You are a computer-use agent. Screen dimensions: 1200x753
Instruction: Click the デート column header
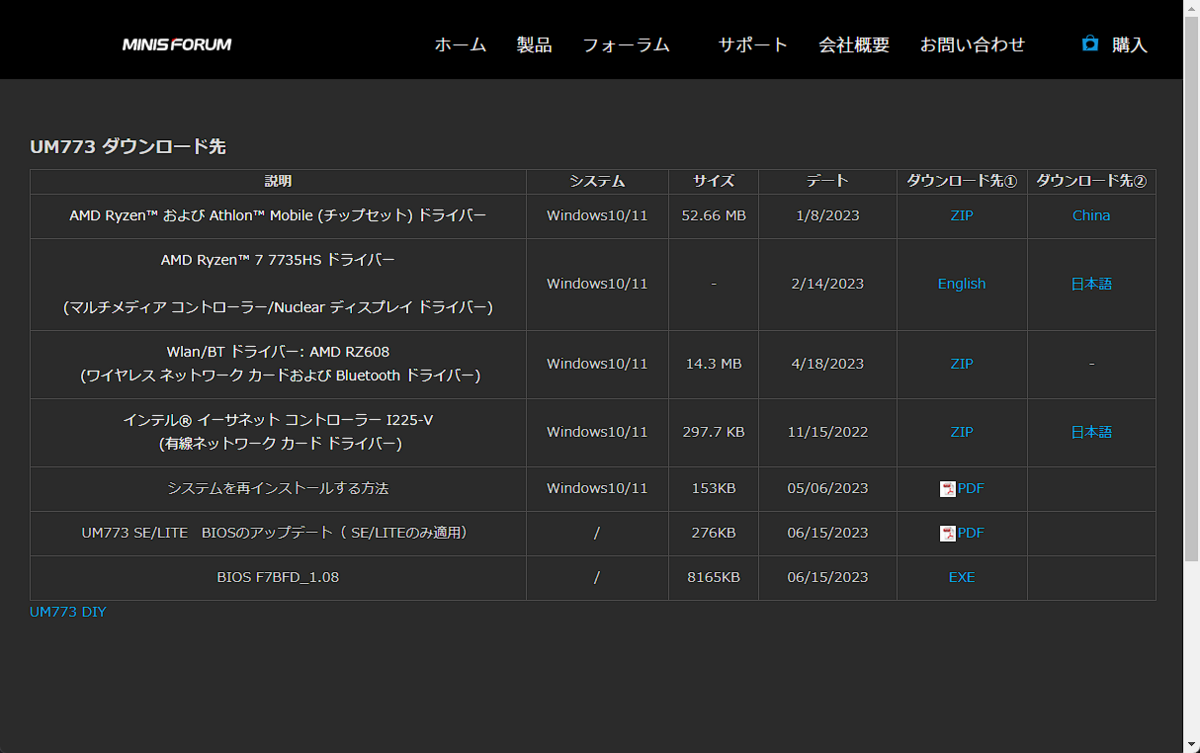click(827, 182)
